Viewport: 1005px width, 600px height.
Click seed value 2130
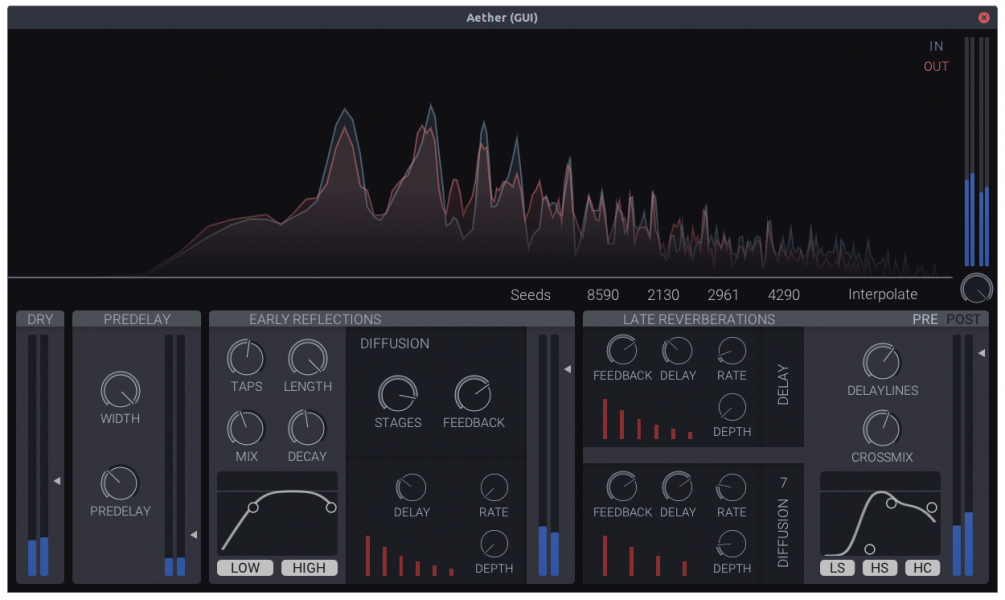[x=663, y=295]
